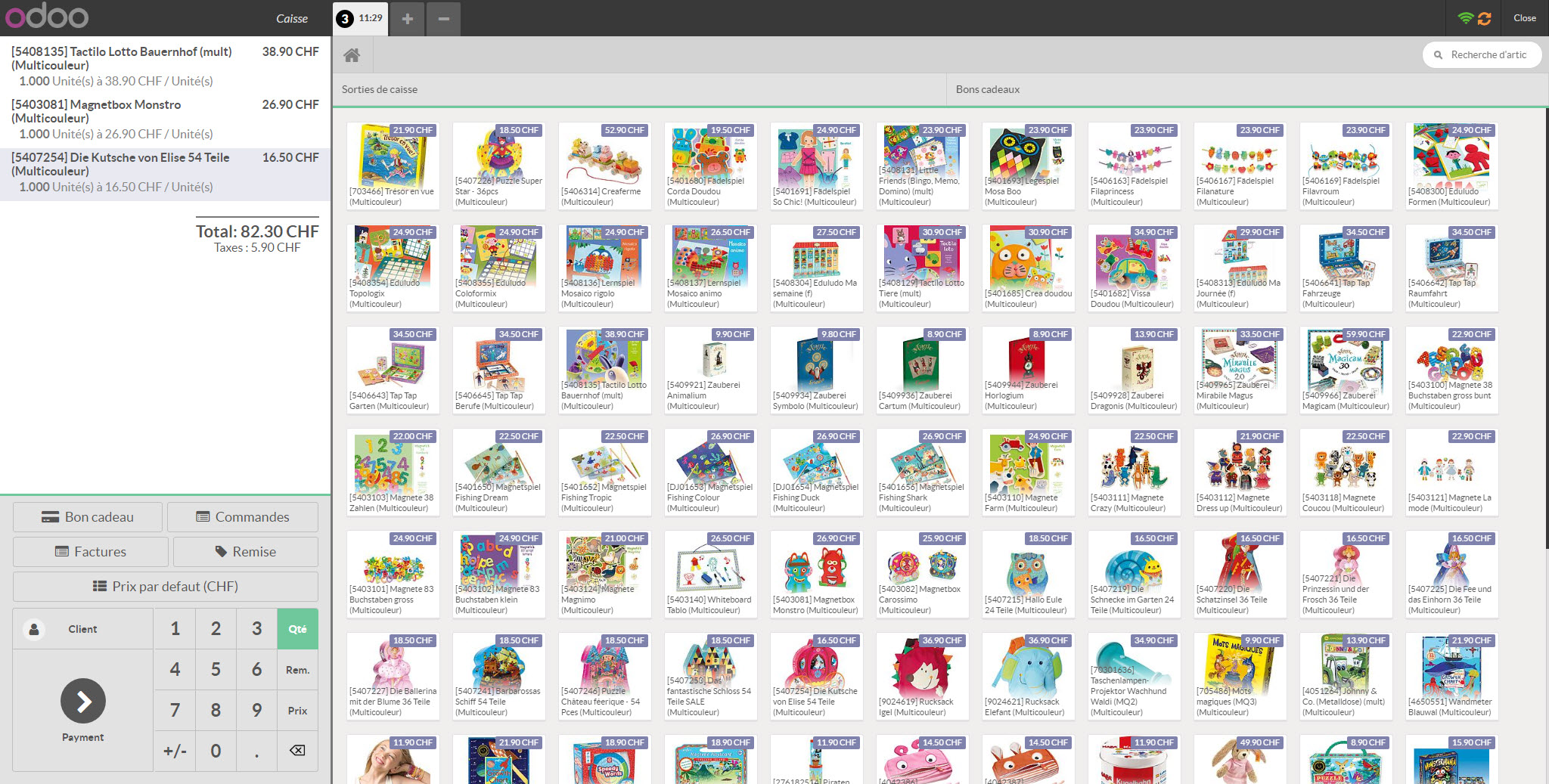Add a new order with the plus button
The width and height of the screenshot is (1549, 784).
pyautogui.click(x=407, y=18)
